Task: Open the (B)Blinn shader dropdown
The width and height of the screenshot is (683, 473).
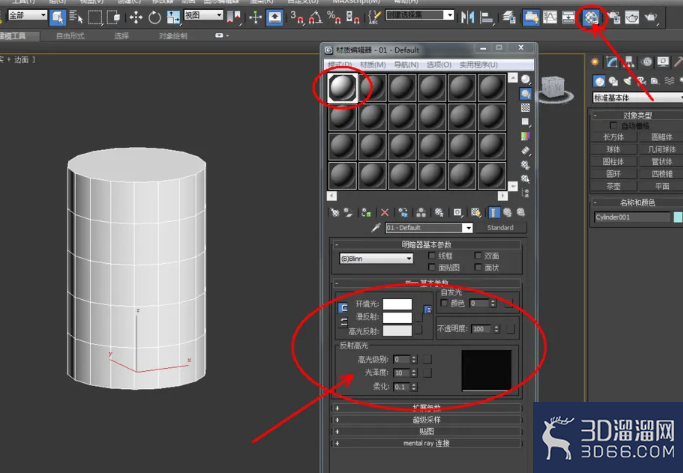Action: point(376,259)
